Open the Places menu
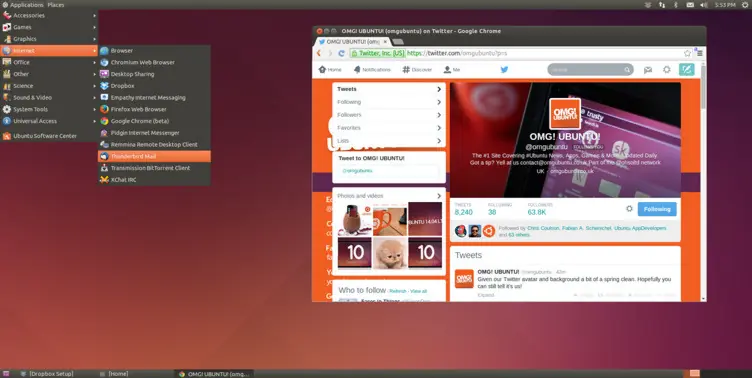Screen dimensions: 752x378 click(56, 5)
